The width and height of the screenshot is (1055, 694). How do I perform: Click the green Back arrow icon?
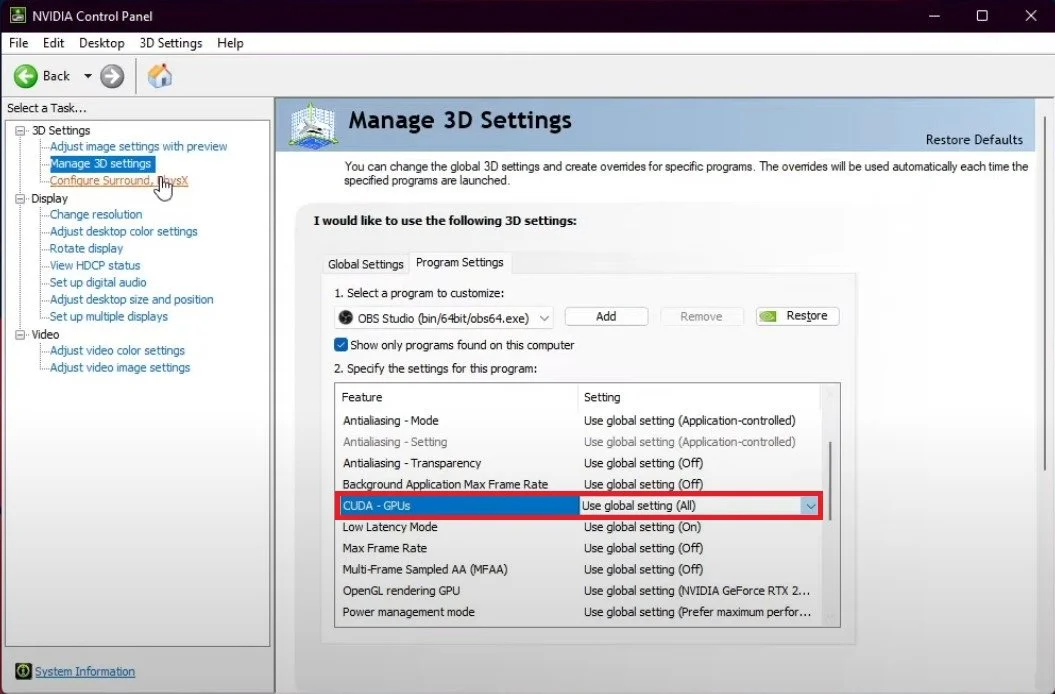pos(26,76)
